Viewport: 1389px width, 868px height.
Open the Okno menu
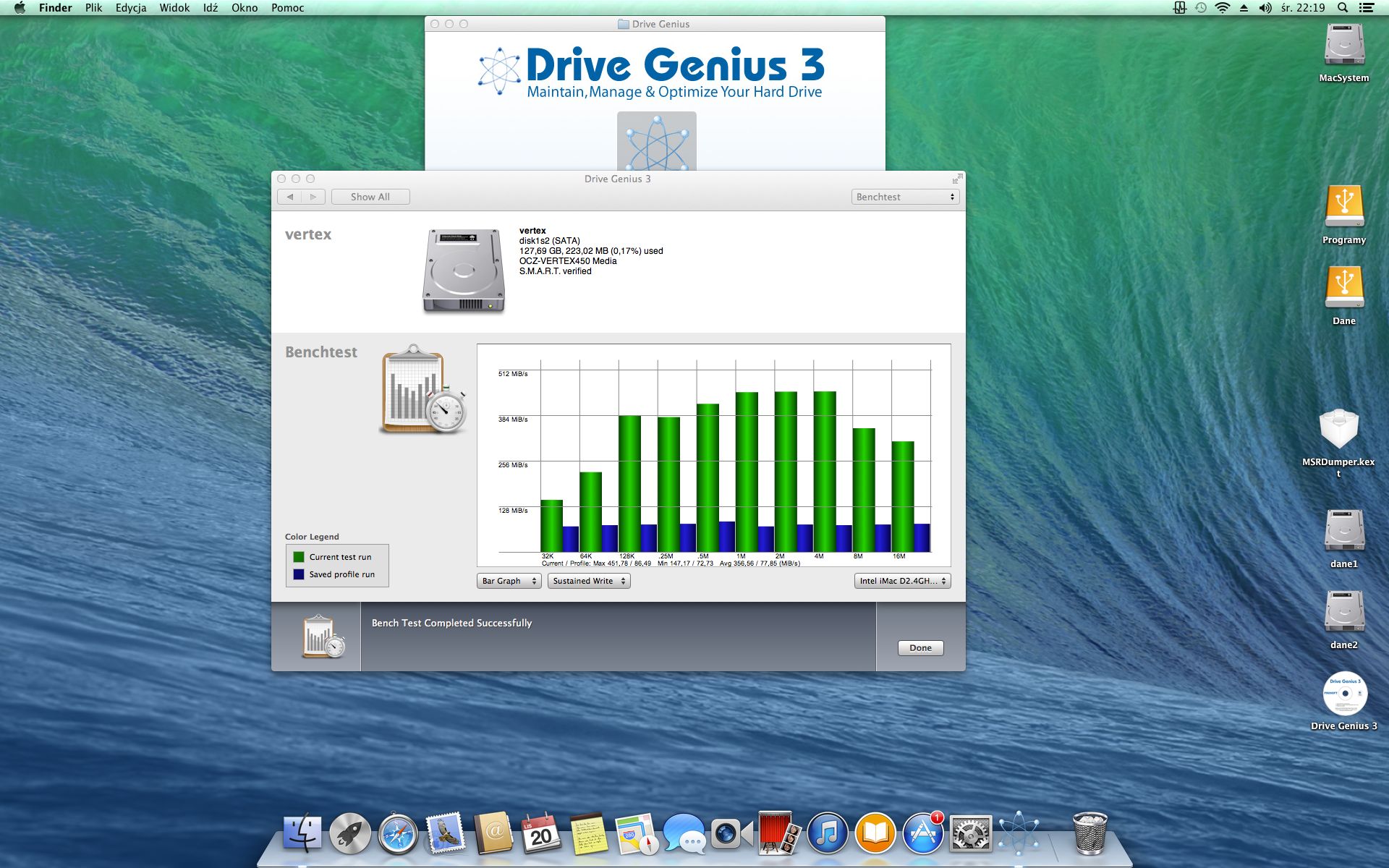[x=245, y=8]
